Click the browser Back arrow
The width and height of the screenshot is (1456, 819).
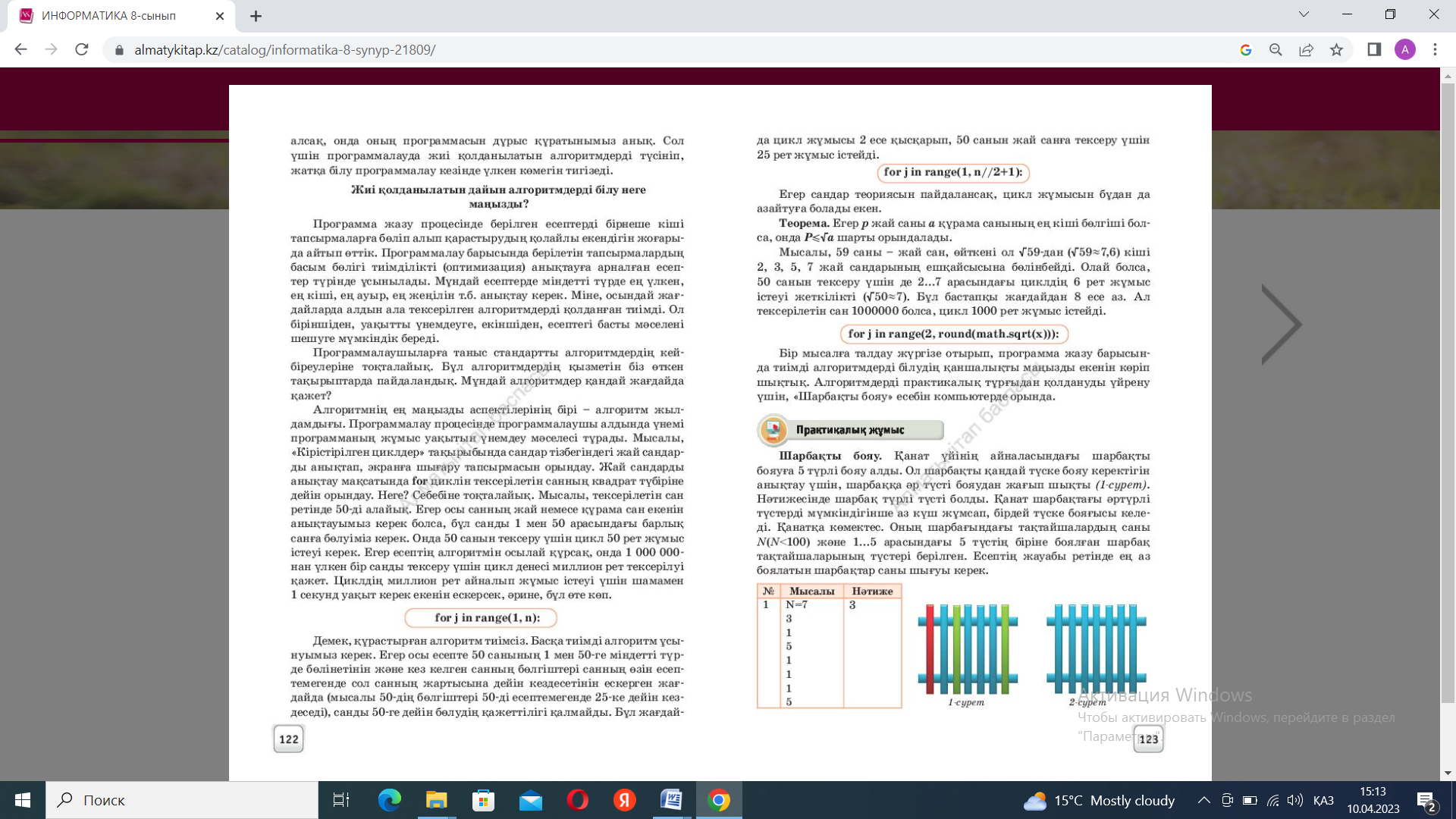coord(20,49)
